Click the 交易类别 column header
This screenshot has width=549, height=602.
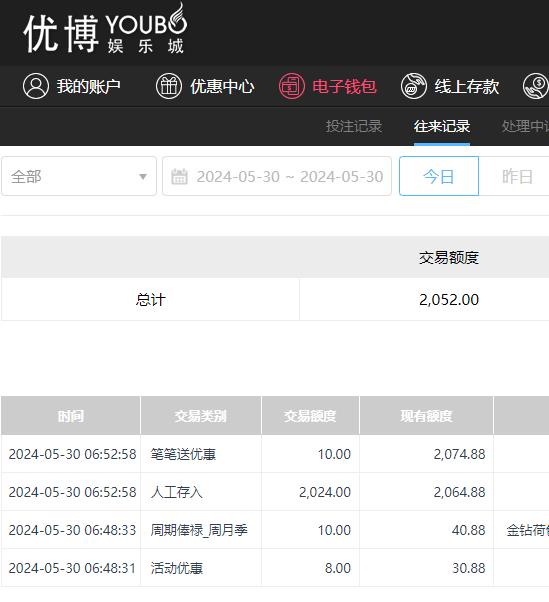pos(200,416)
